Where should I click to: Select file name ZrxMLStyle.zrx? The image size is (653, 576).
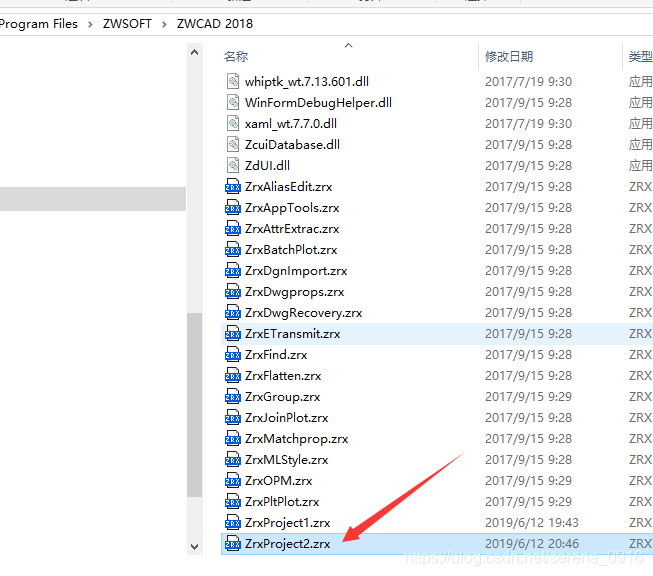287,459
